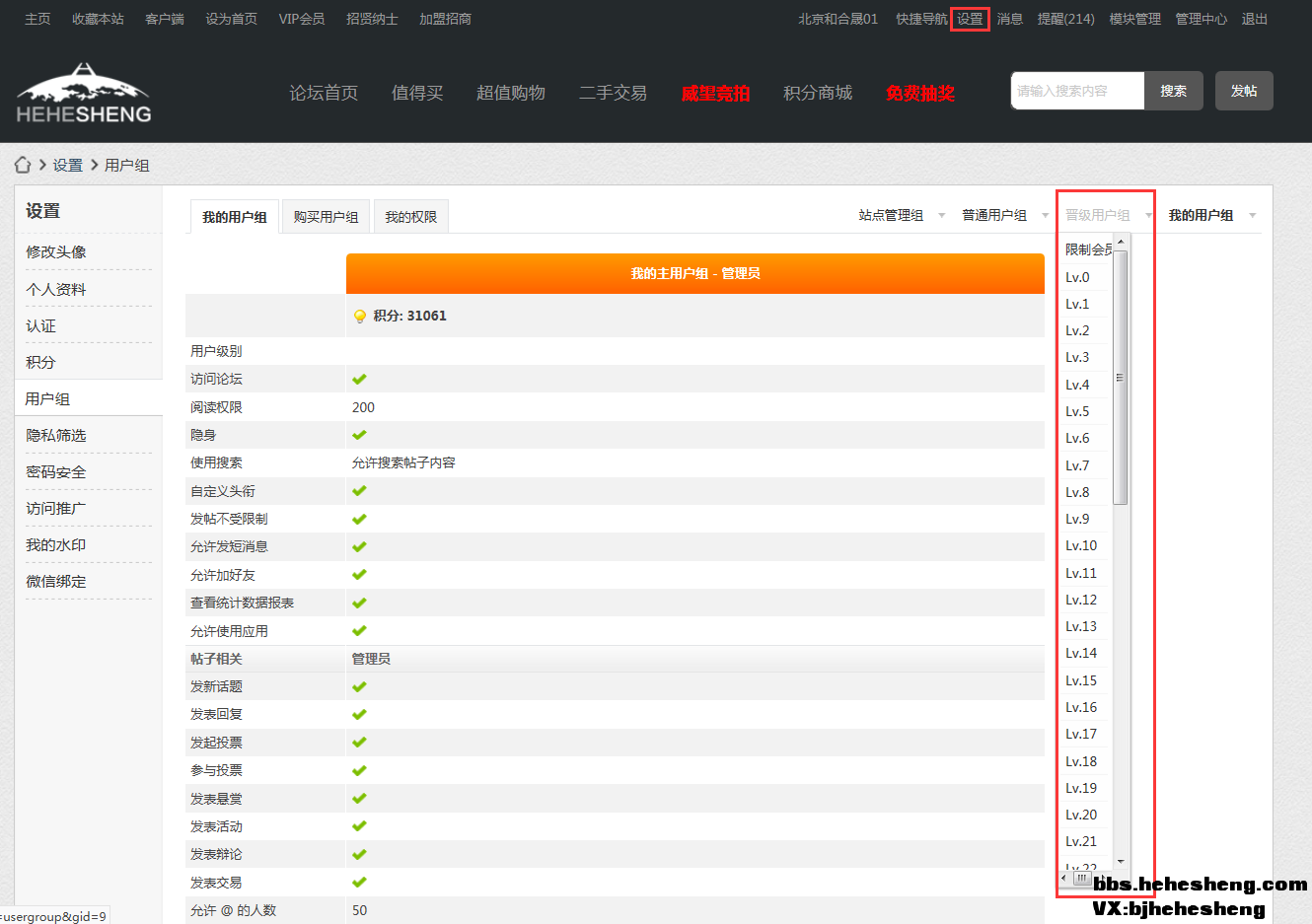The height and width of the screenshot is (924, 1312).
Task: Expand the 我的用户组 dropdown on the right
Action: coord(1211,215)
